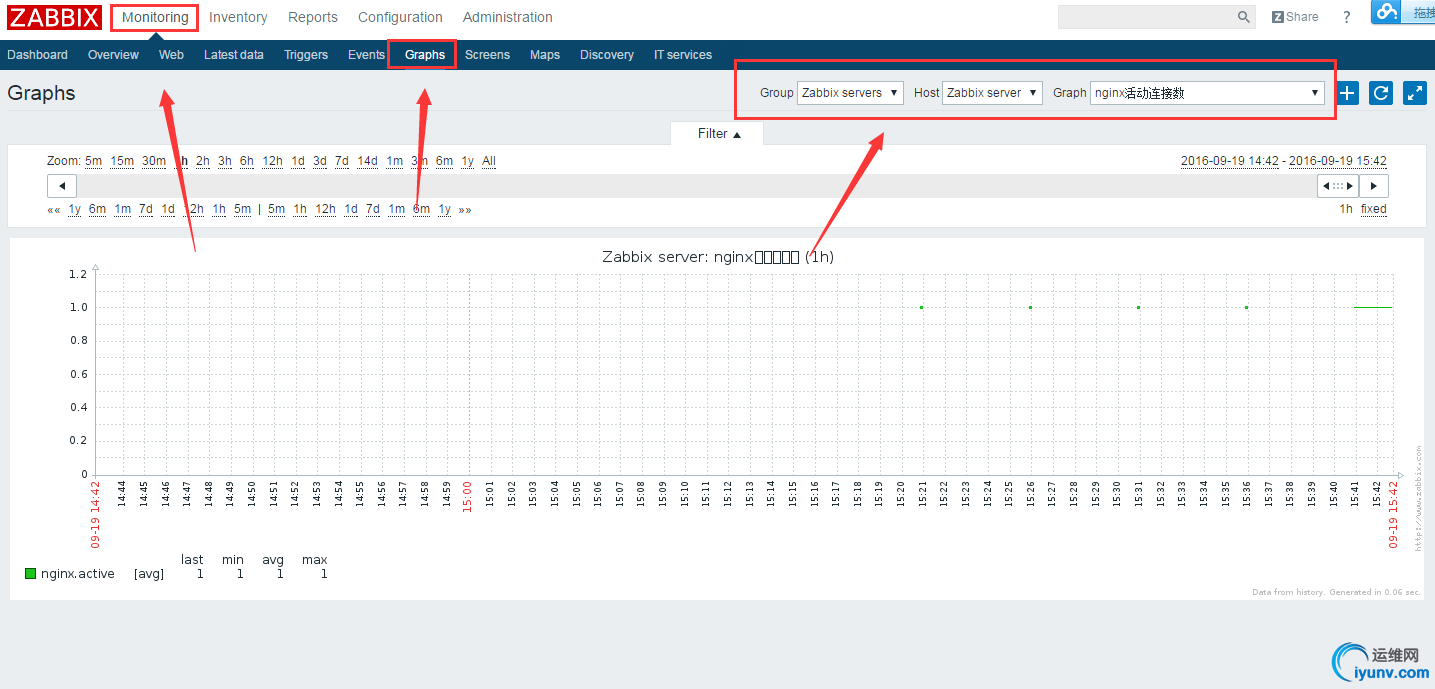Click the double left «« navigation arrows
Screen dimensions: 1435x689
(54, 210)
